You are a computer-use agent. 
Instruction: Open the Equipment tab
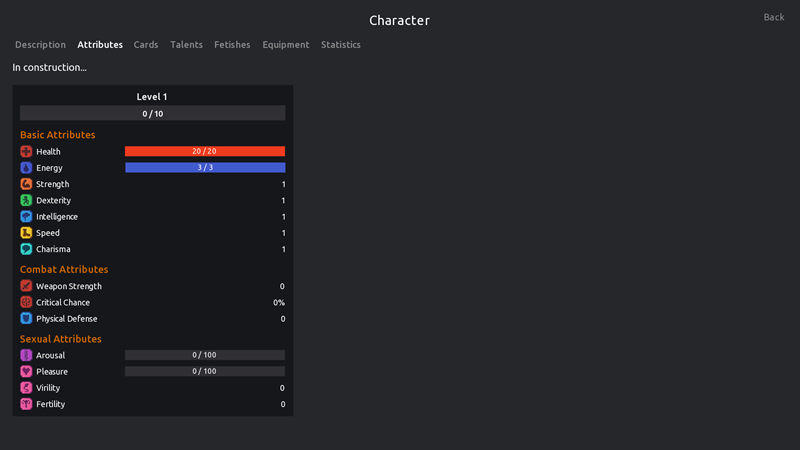(286, 45)
